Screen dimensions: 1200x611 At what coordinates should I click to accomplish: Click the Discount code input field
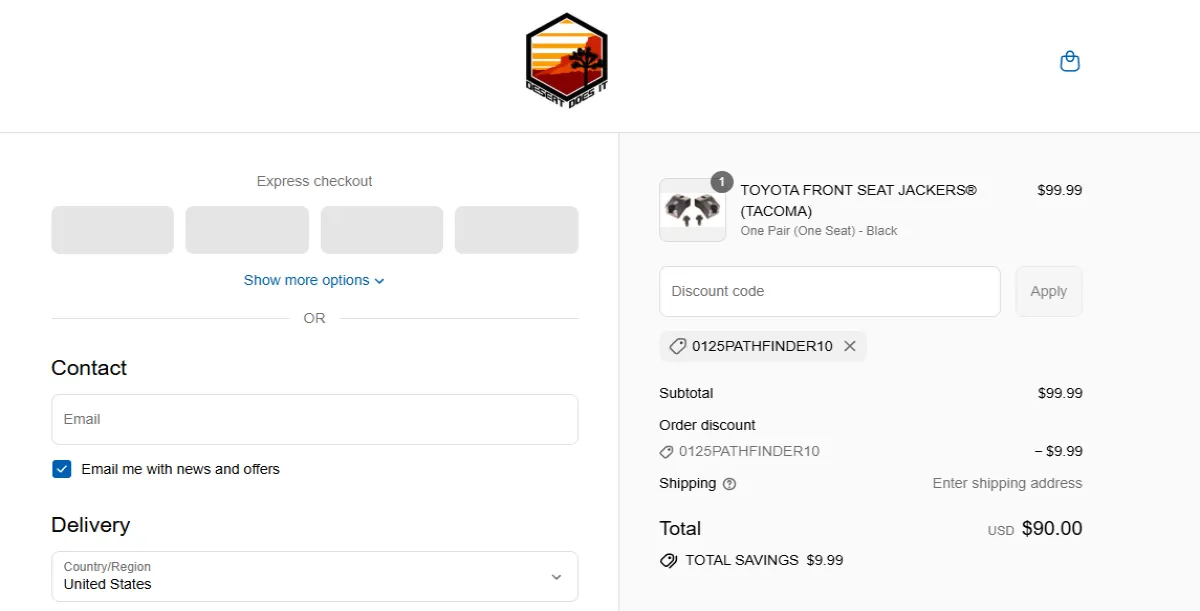point(829,291)
